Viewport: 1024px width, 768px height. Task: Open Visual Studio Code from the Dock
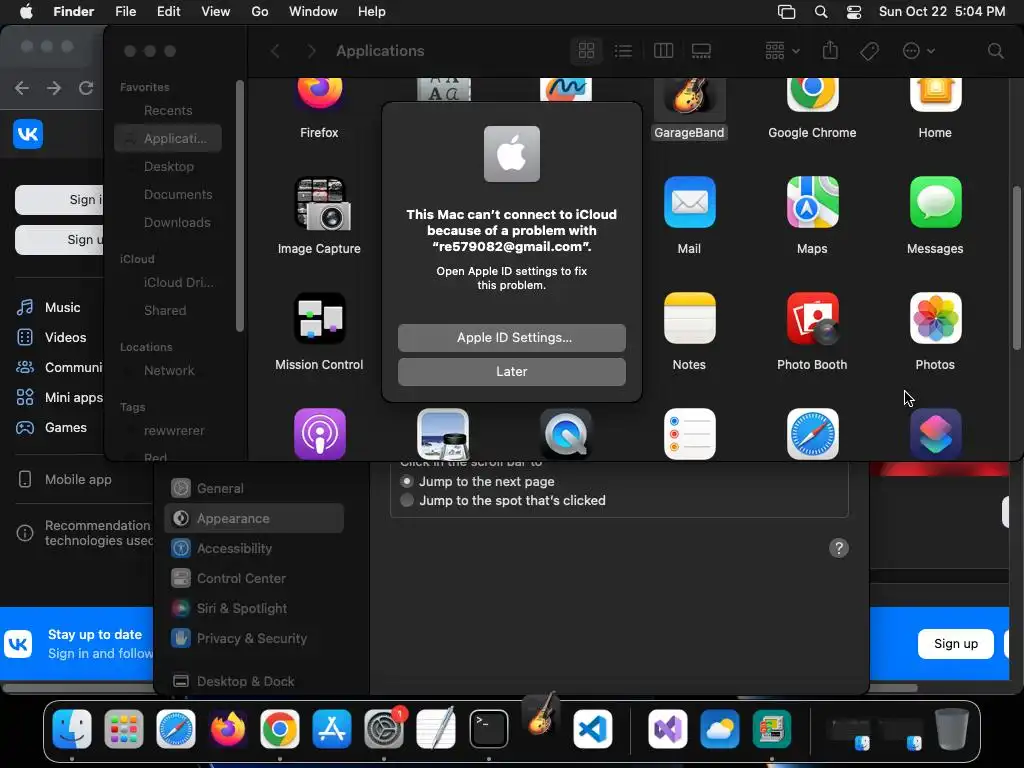[x=593, y=729]
